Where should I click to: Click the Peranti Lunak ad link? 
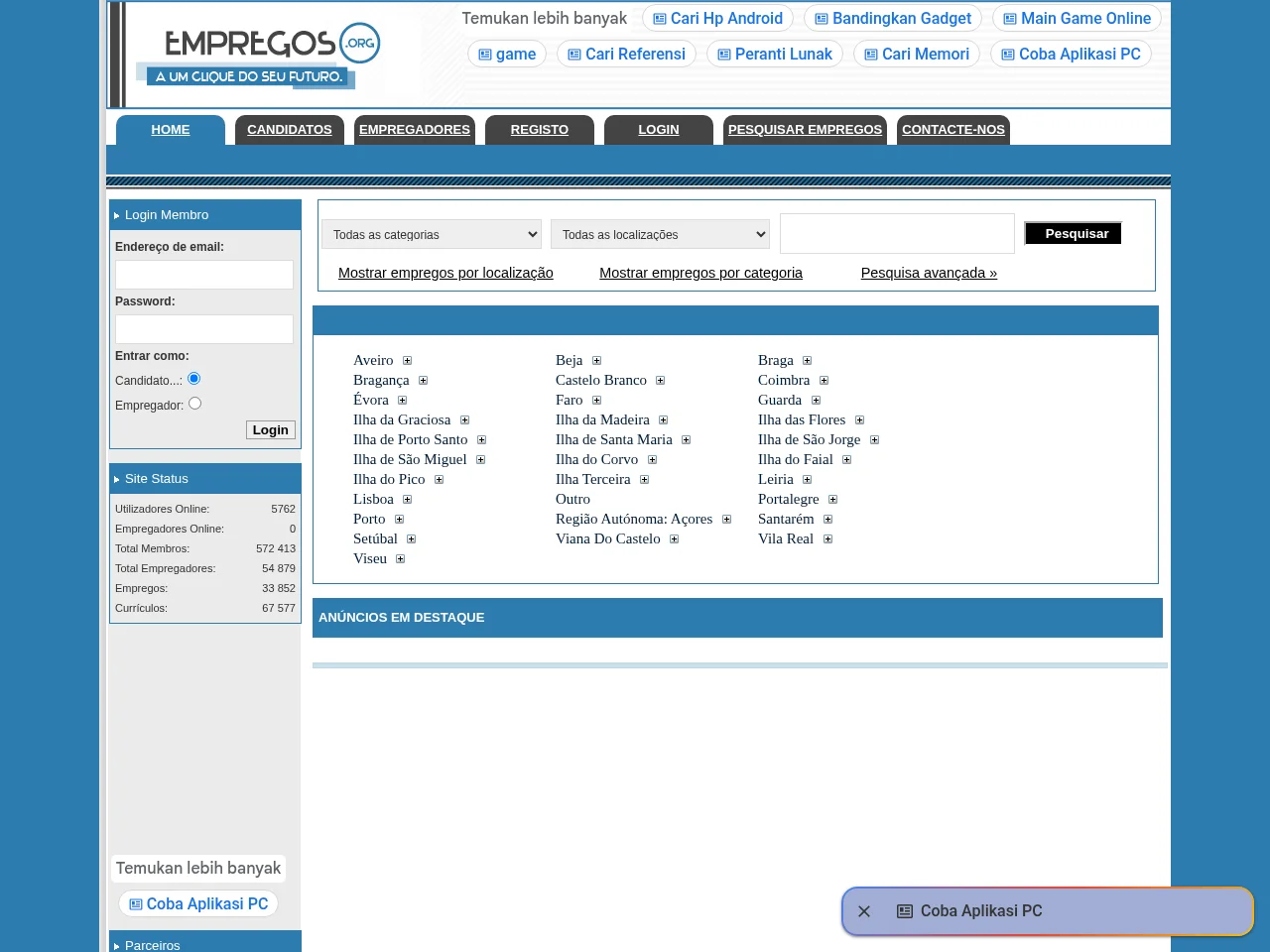tap(775, 55)
